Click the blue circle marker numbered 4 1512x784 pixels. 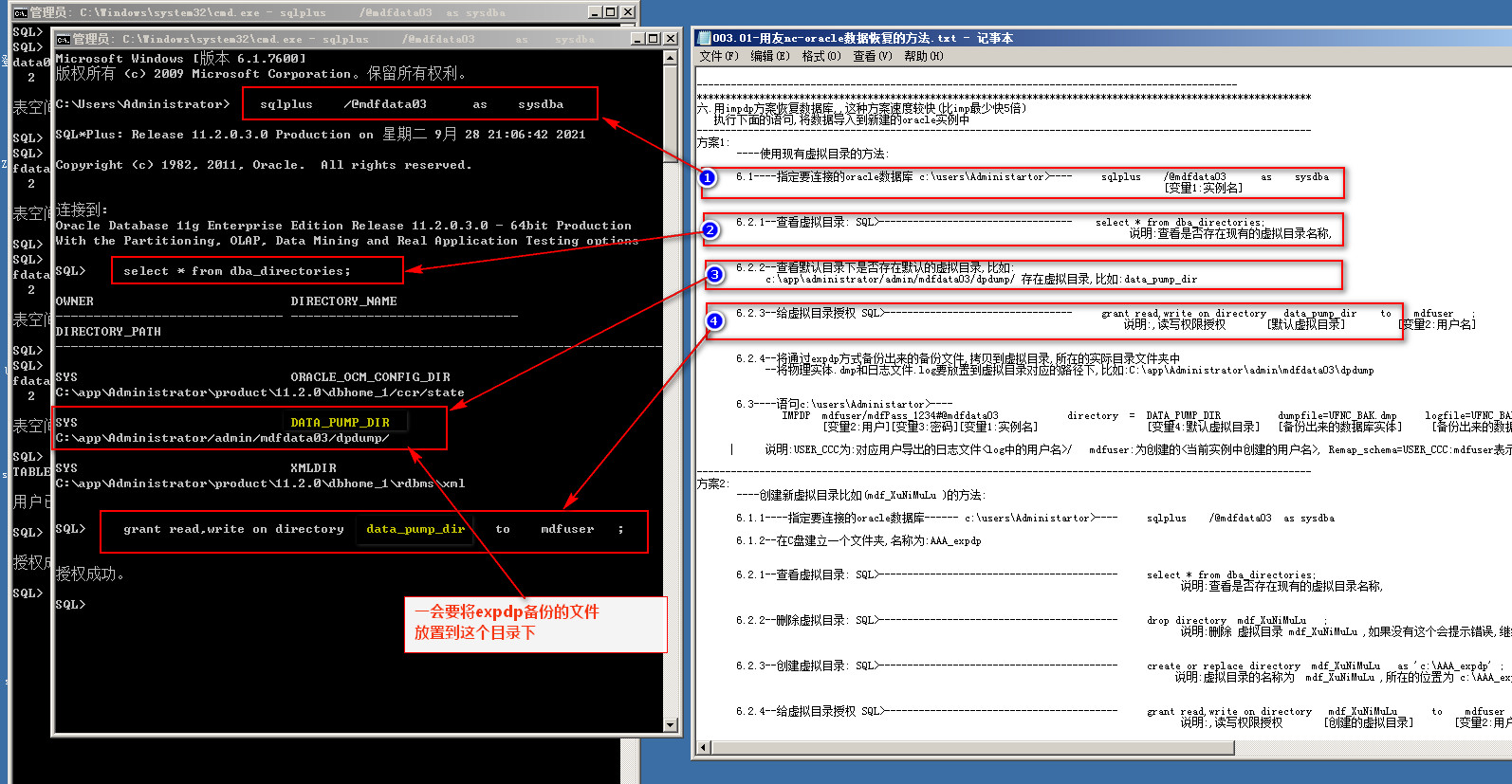pos(714,320)
